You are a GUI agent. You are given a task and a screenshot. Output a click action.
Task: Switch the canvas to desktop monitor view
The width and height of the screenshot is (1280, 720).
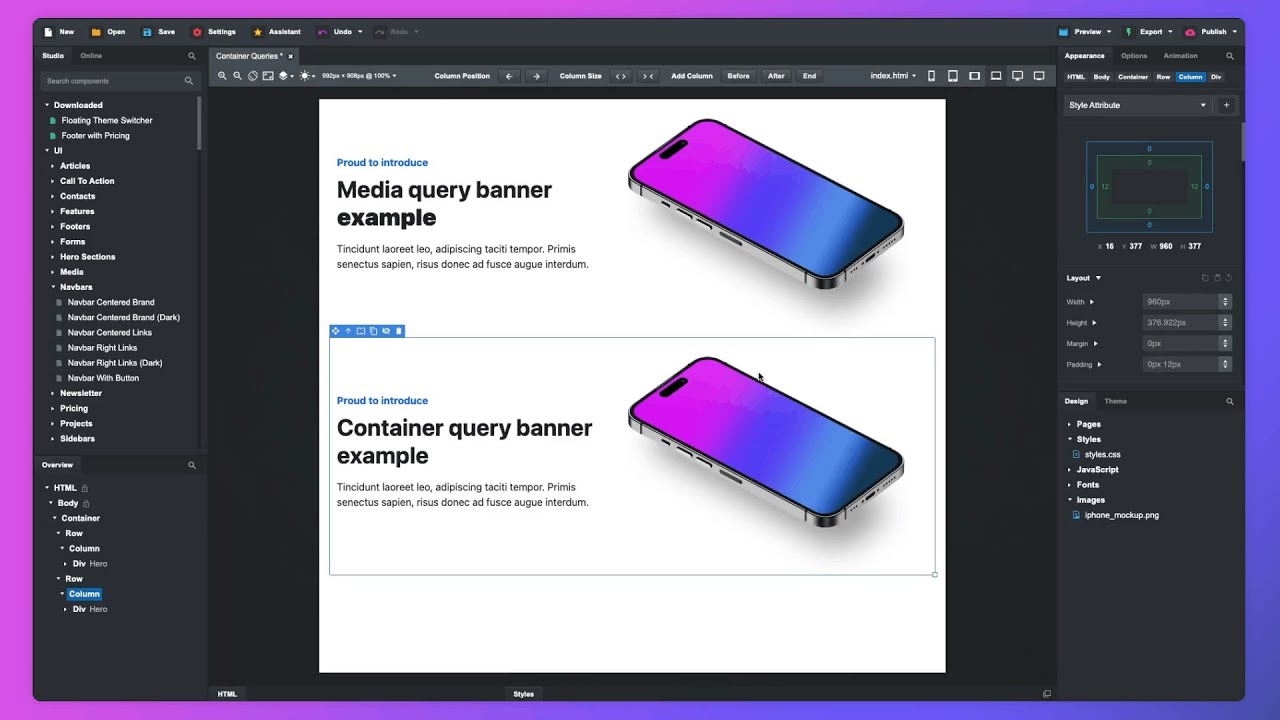[x=1017, y=76]
